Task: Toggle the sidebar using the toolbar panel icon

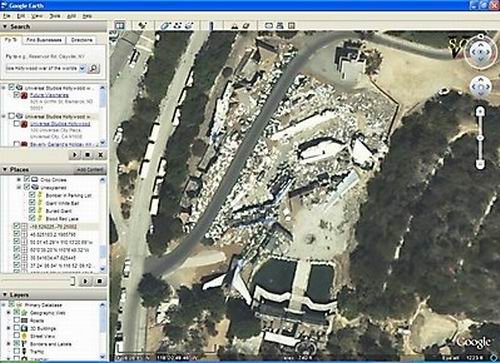Action: (x=119, y=25)
